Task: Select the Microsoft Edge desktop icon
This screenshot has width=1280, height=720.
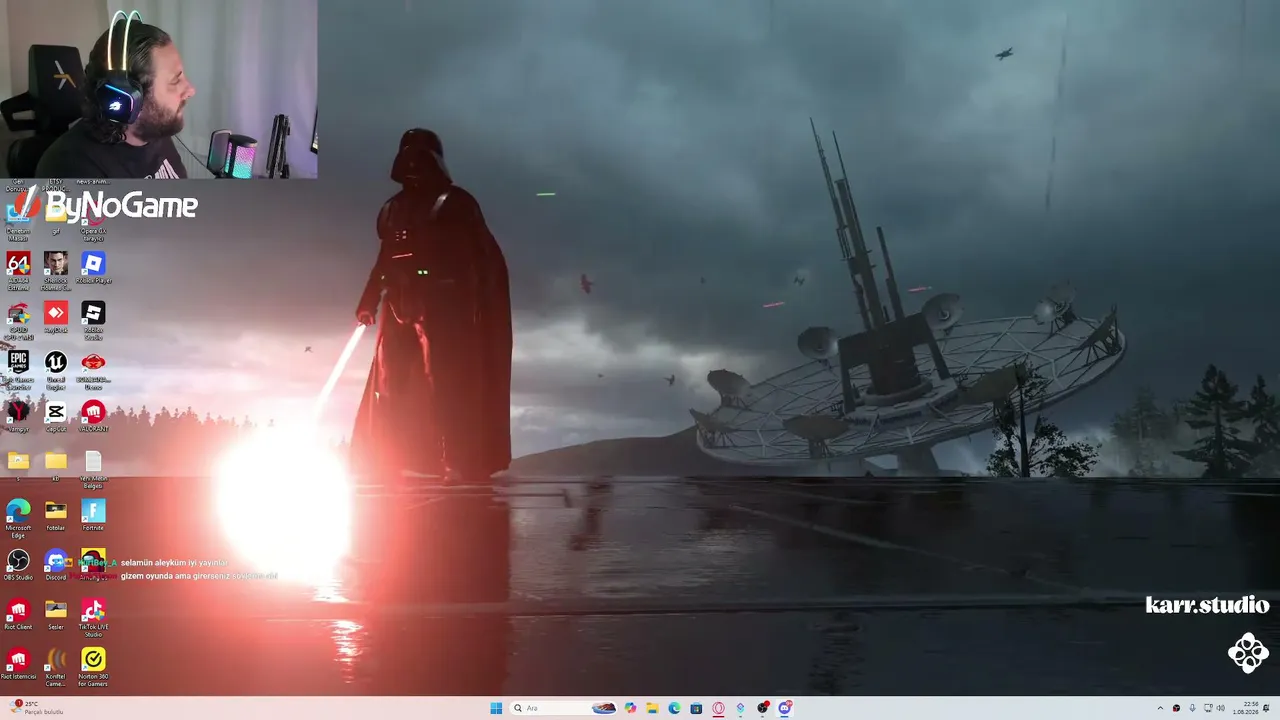Action: (18, 517)
